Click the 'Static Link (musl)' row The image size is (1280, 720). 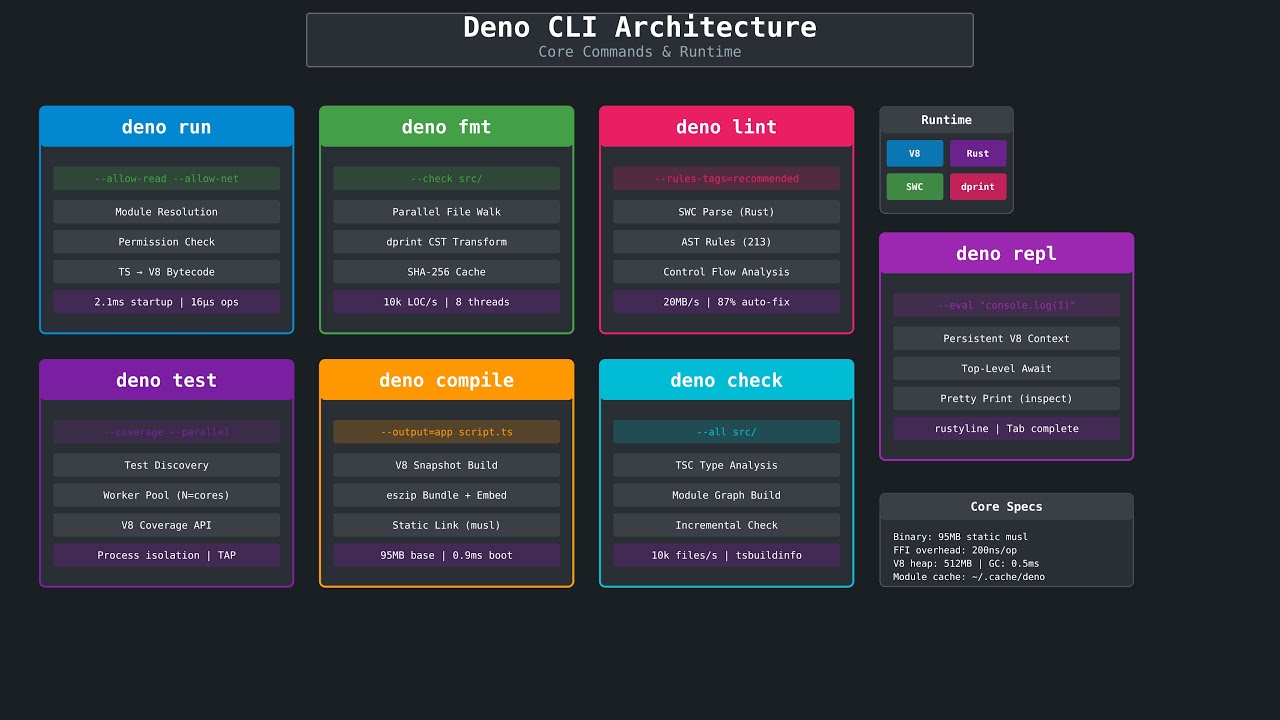tap(447, 525)
